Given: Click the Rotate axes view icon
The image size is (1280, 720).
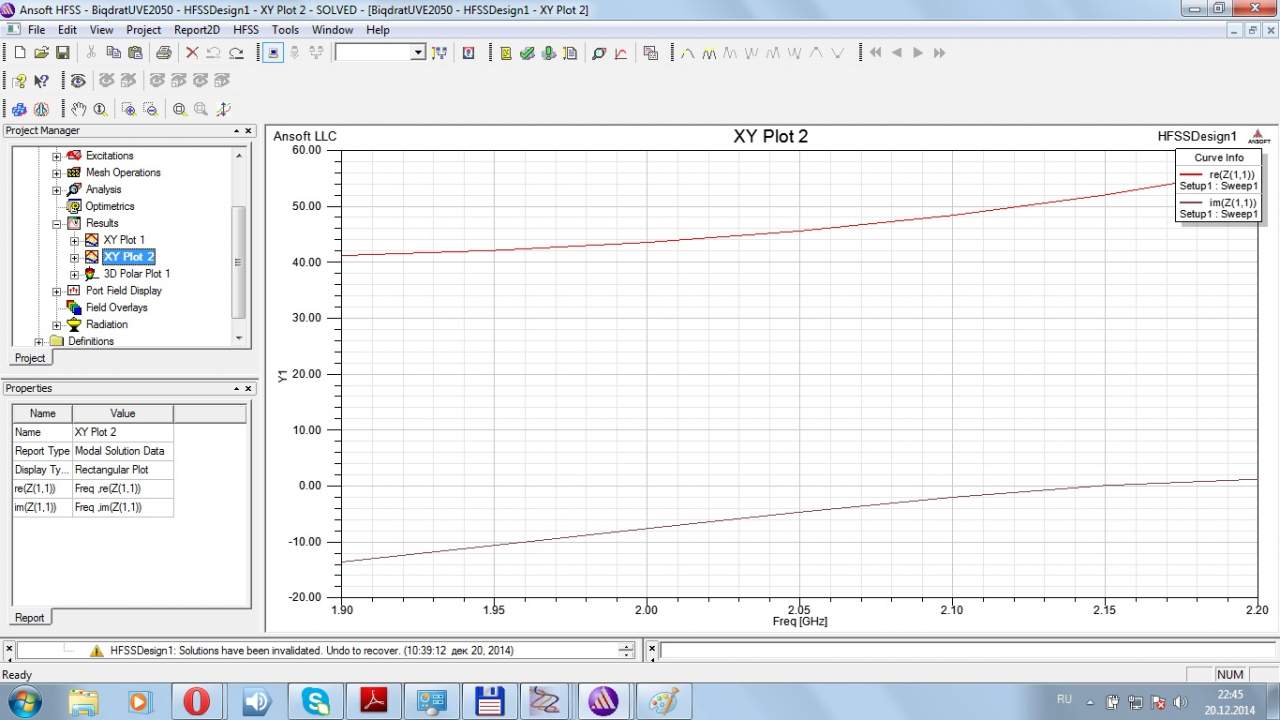Looking at the screenshot, I should [x=223, y=109].
